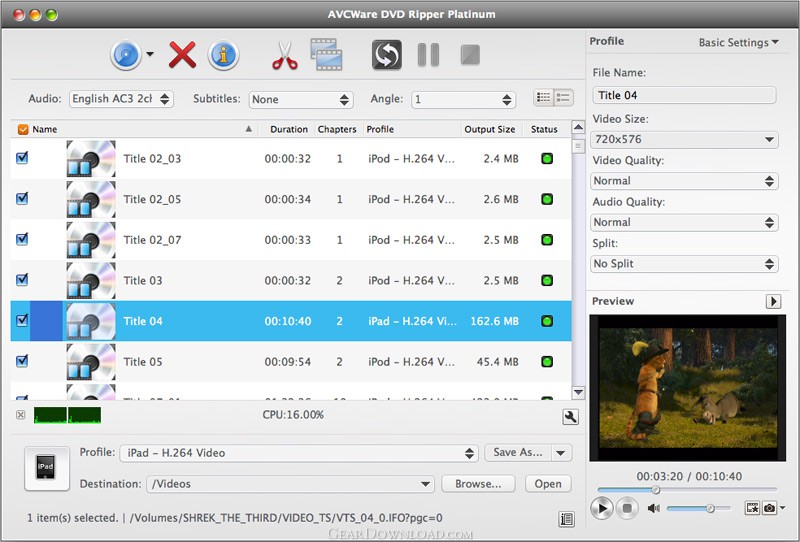Start ripping with the convert arrows button

coord(386,55)
